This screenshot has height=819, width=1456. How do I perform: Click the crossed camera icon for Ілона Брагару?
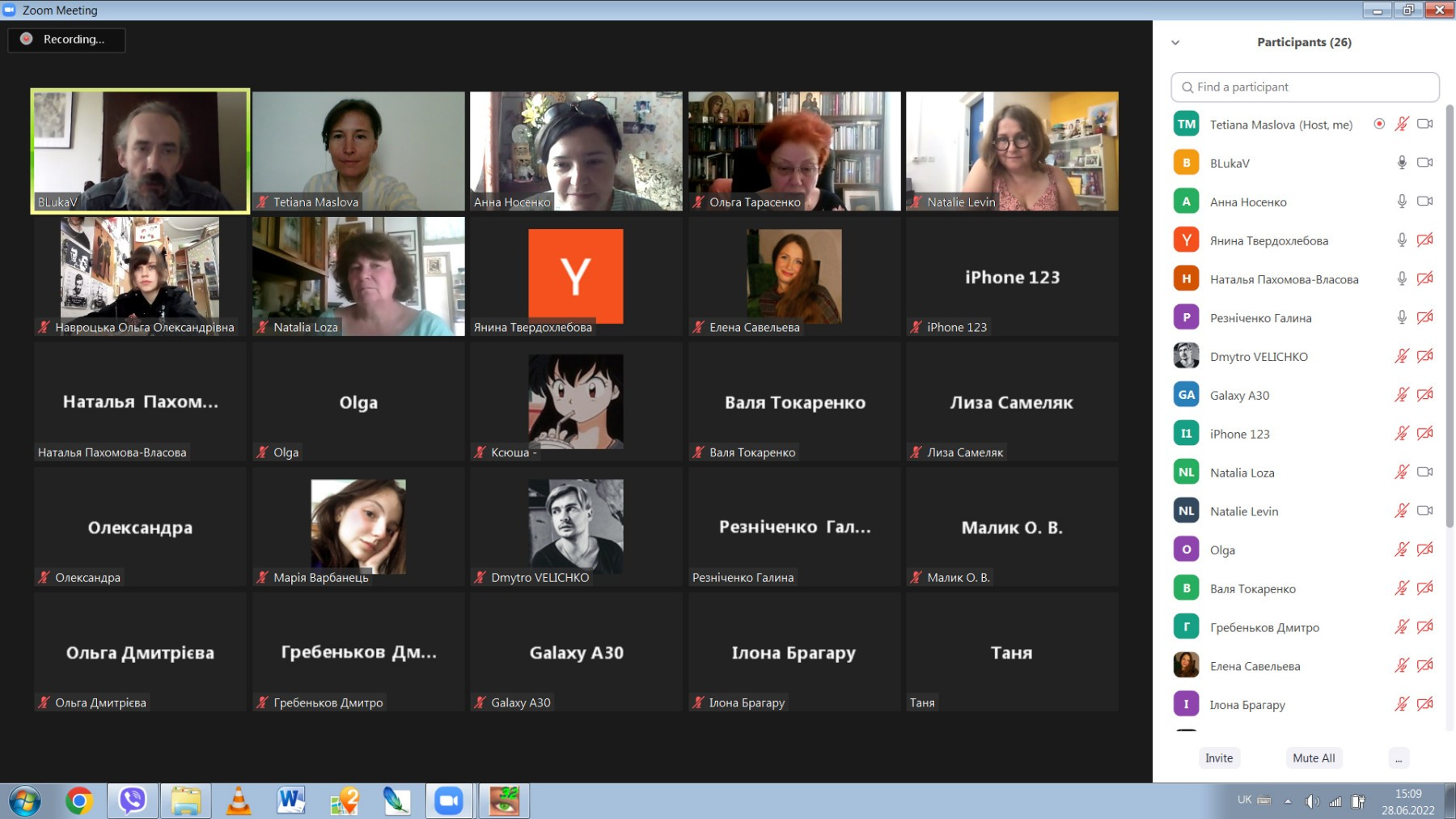[1425, 704]
